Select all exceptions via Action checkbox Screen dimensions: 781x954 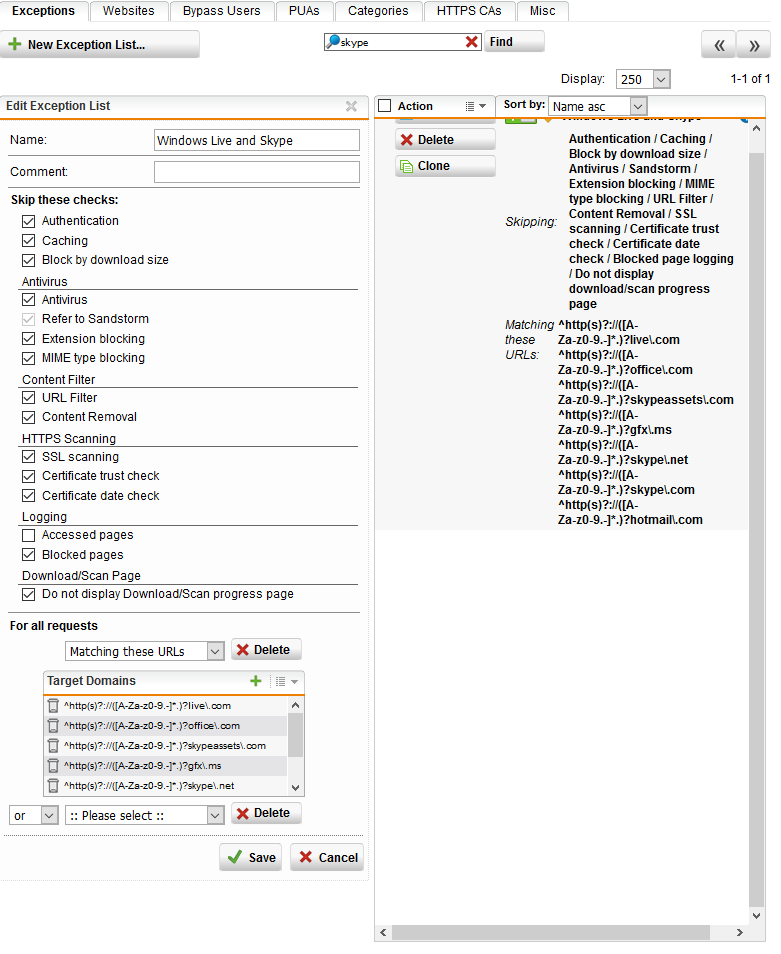pos(384,106)
